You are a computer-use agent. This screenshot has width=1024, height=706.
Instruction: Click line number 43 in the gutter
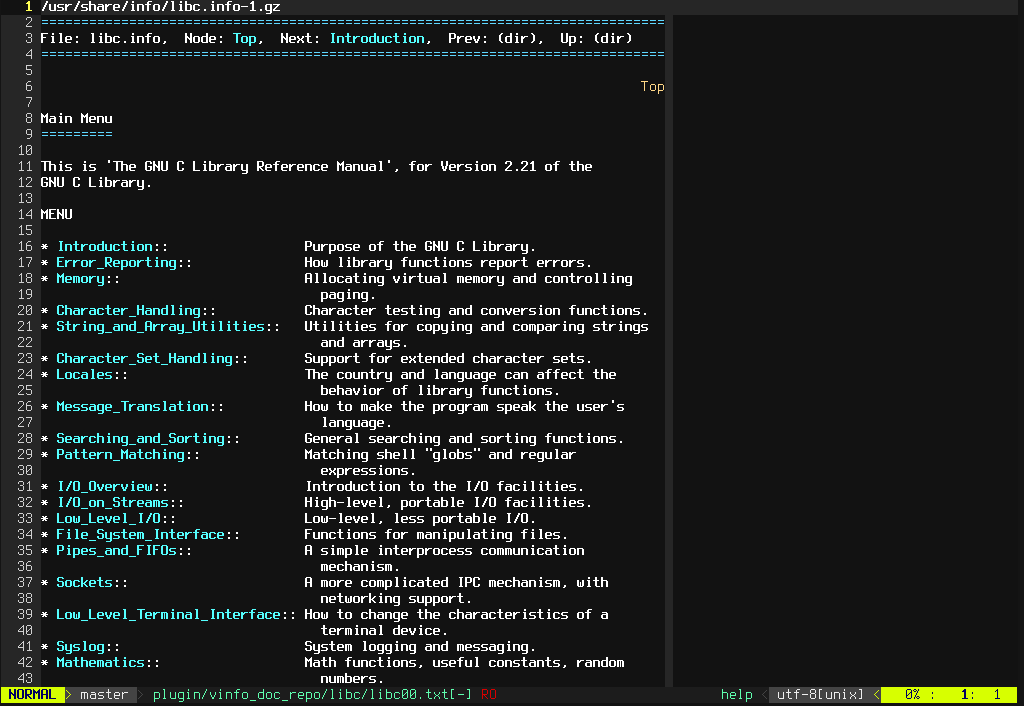point(25,679)
